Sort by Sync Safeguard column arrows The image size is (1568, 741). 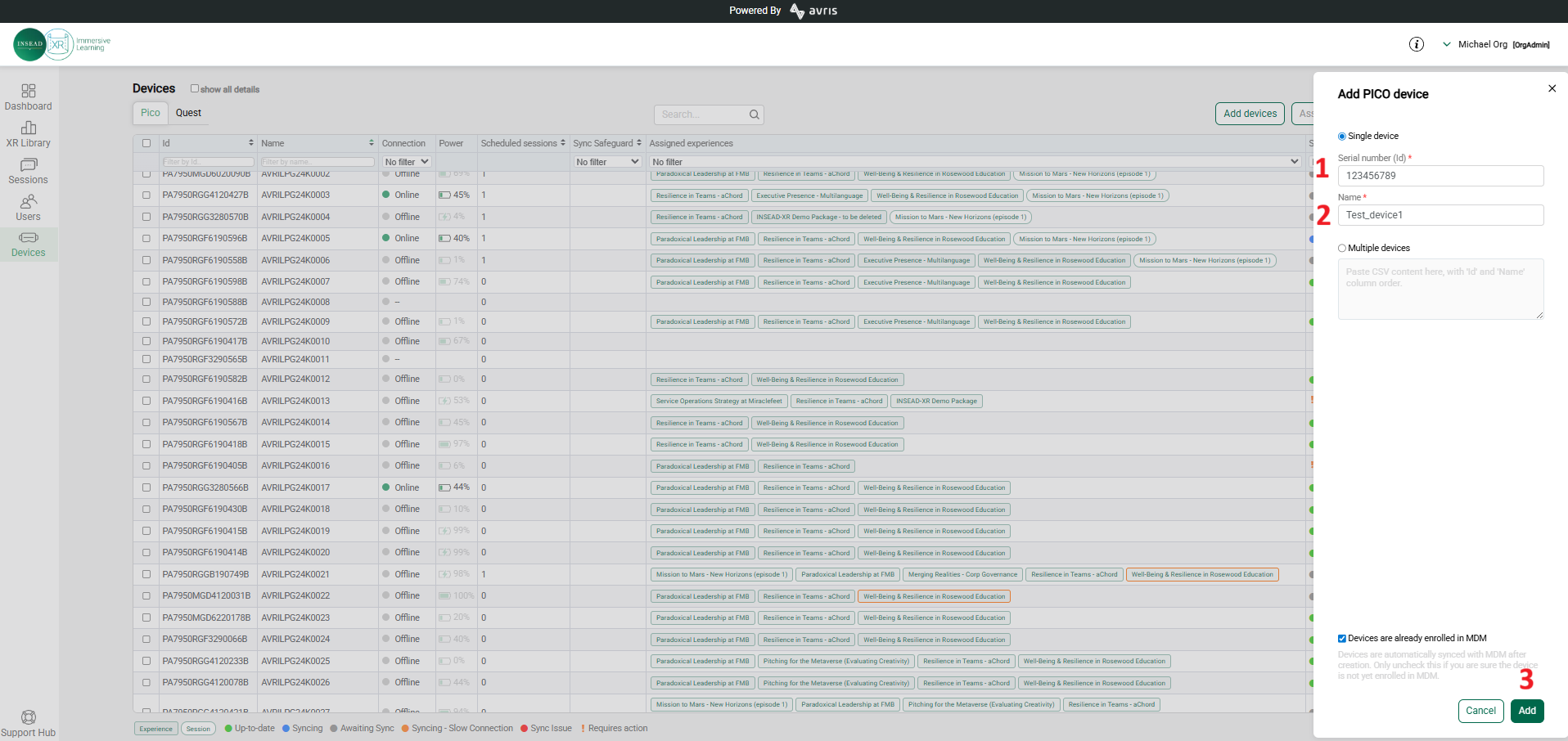click(639, 143)
